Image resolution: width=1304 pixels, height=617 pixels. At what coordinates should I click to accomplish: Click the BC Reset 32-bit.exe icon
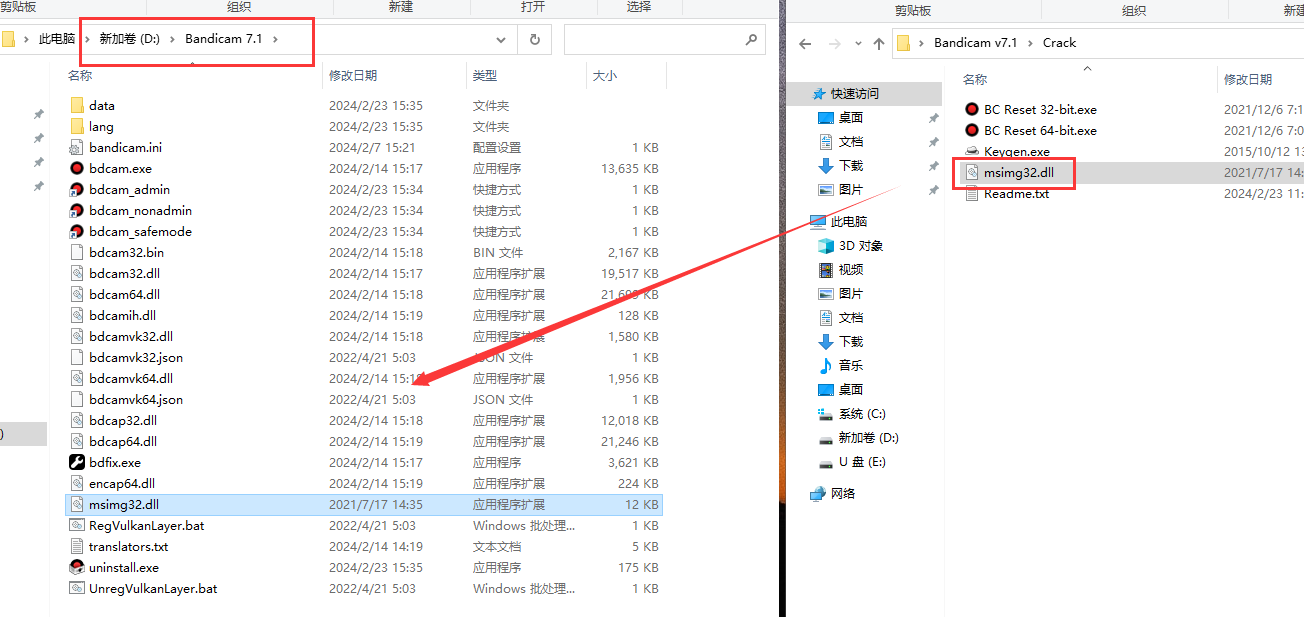tap(972, 109)
